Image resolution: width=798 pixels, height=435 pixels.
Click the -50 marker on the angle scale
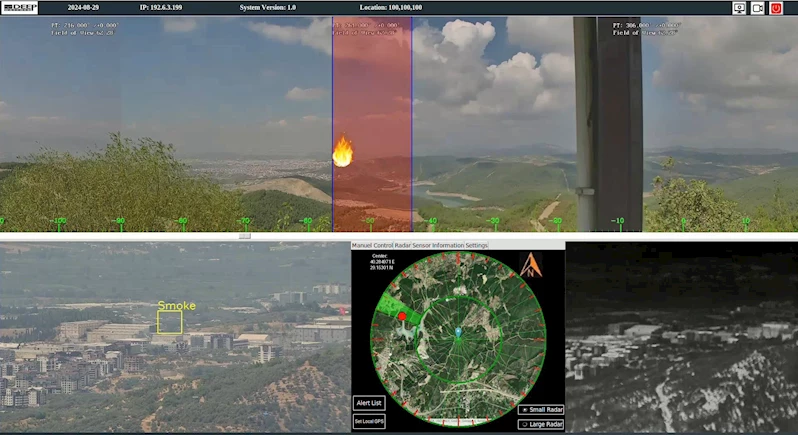(x=370, y=221)
